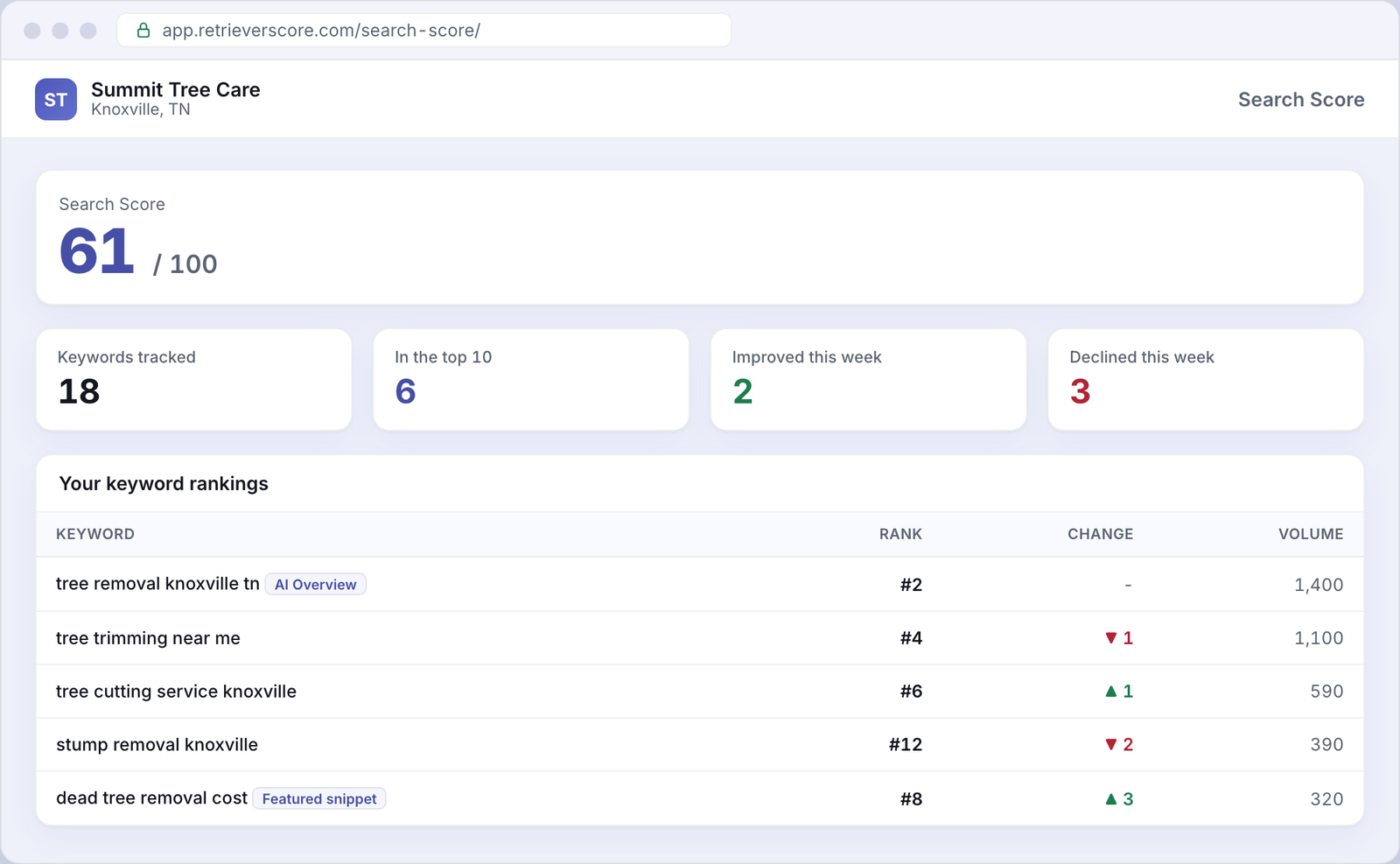Click the Your keyword rankings heading
Screen dimensions: 1400x864
point(164,484)
